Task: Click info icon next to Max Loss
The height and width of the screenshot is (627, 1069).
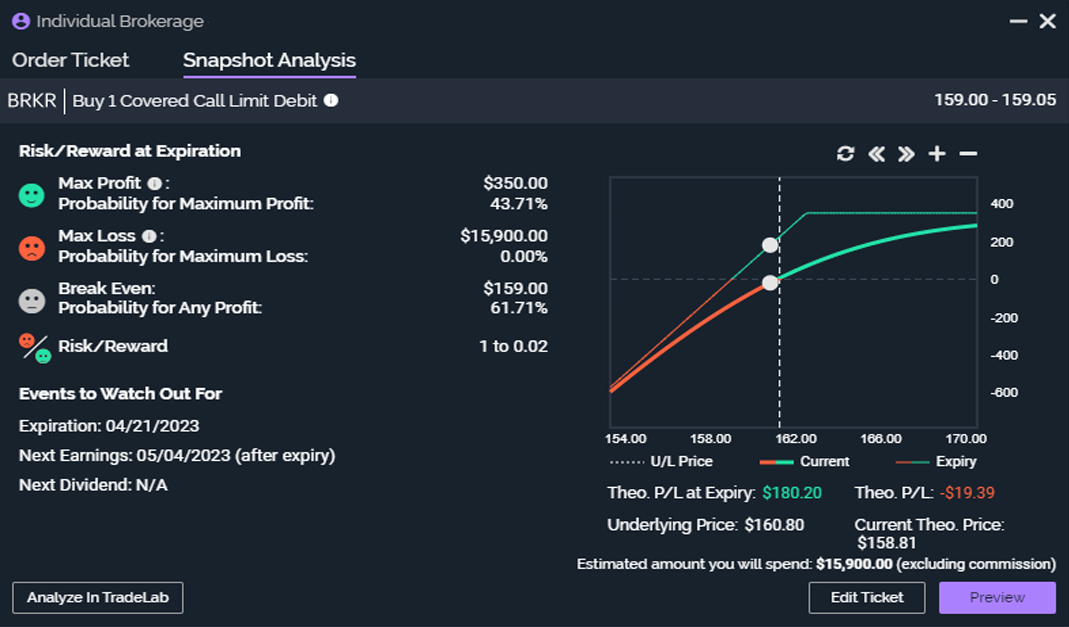Action: [x=149, y=237]
